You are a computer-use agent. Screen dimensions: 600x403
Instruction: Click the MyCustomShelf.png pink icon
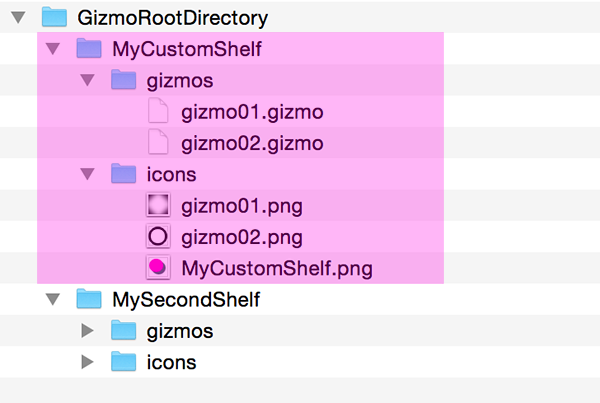(x=157, y=267)
